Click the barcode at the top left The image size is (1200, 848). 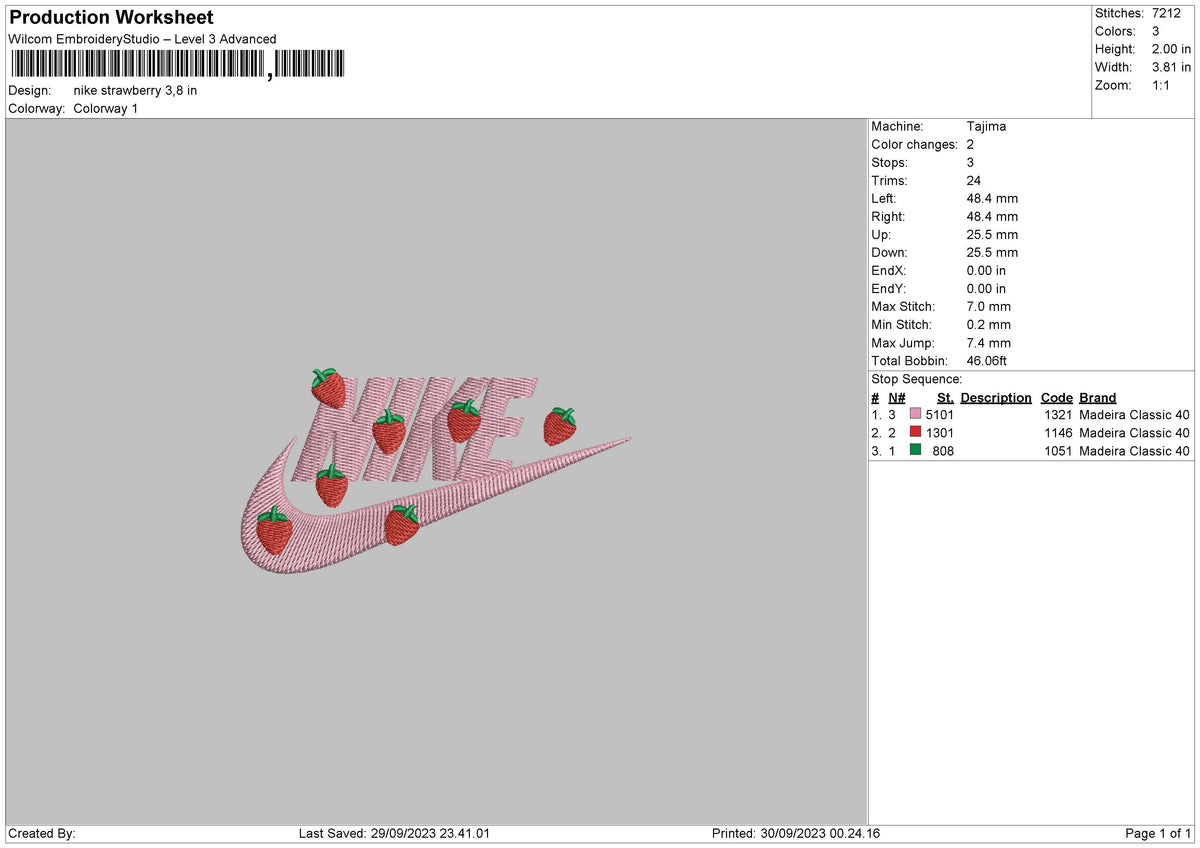tap(178, 66)
